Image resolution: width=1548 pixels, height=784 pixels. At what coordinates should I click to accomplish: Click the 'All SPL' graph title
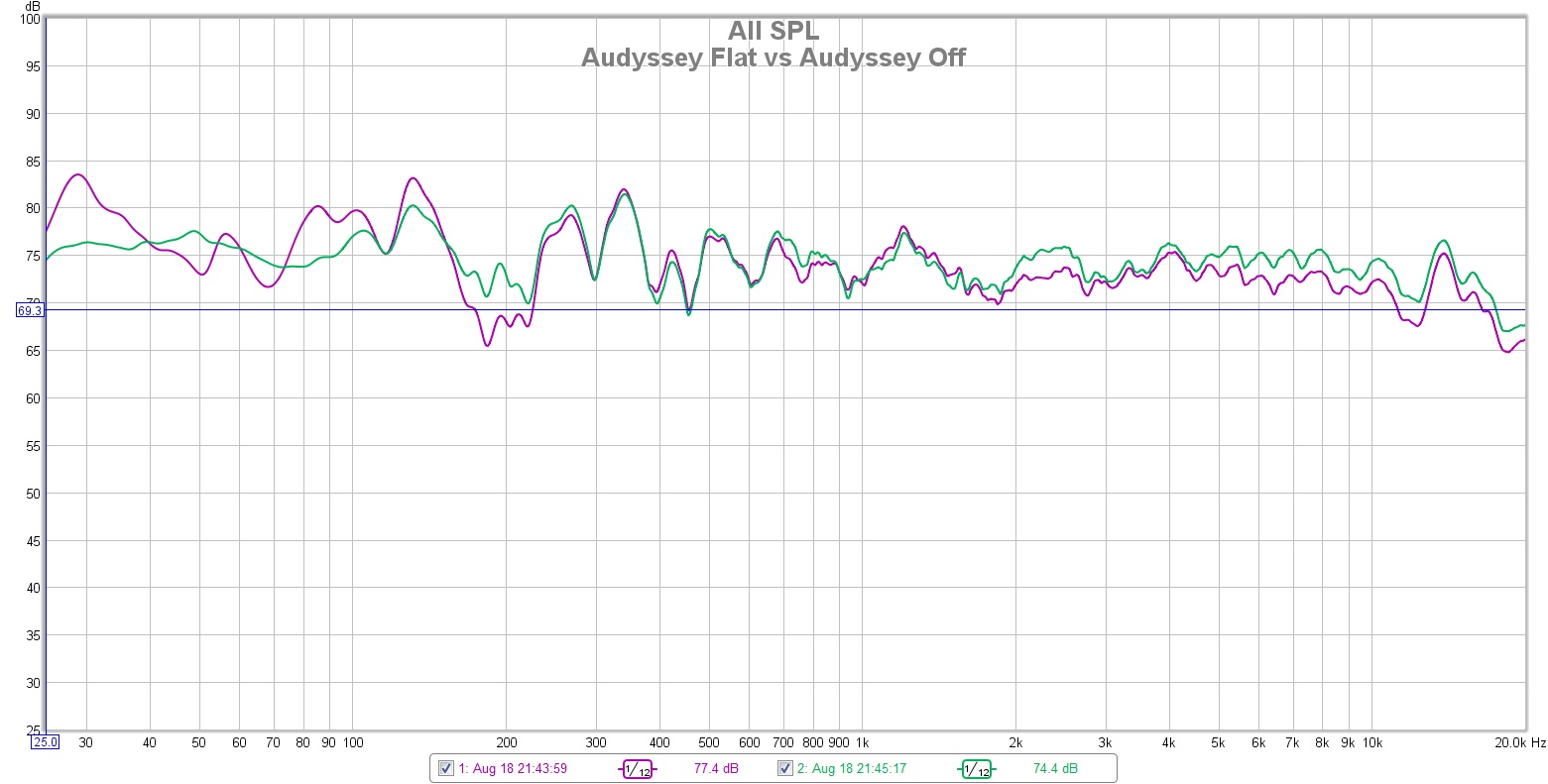point(774,31)
